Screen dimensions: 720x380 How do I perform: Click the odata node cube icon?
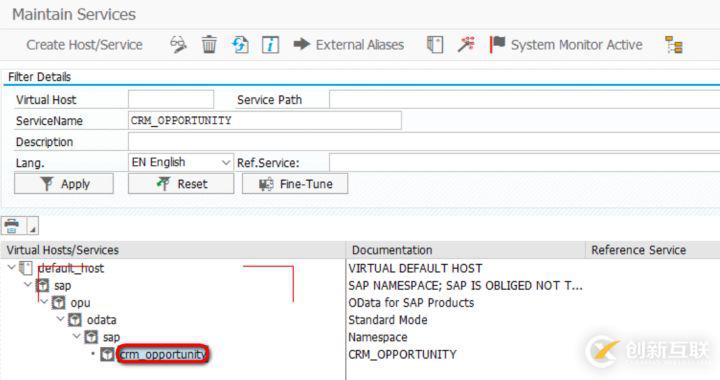point(75,320)
